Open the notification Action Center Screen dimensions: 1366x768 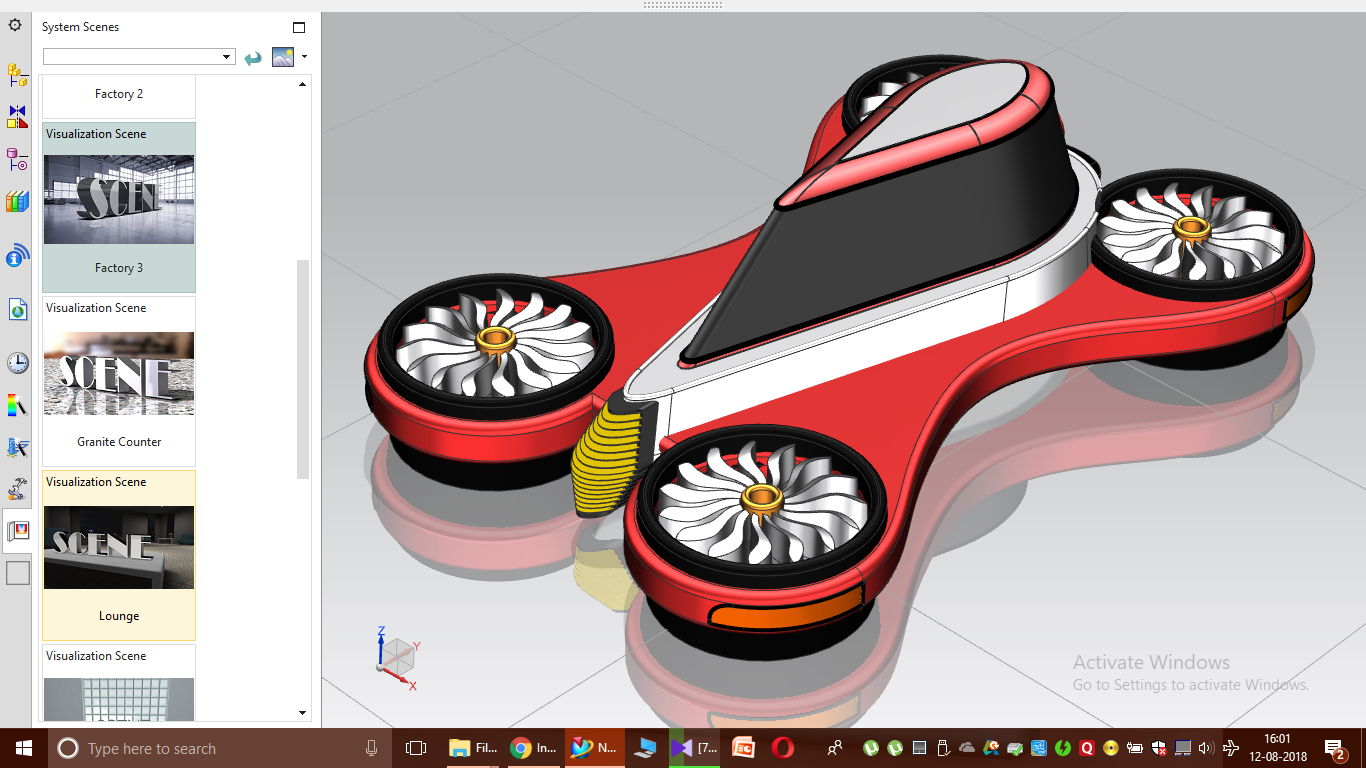pos(1335,748)
